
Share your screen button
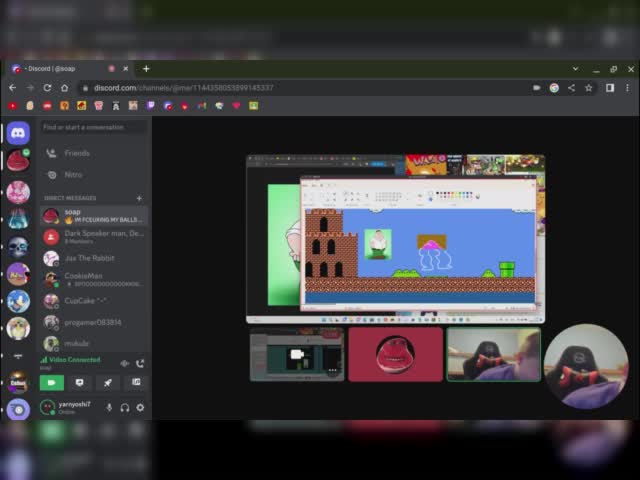pyautogui.click(x=80, y=383)
